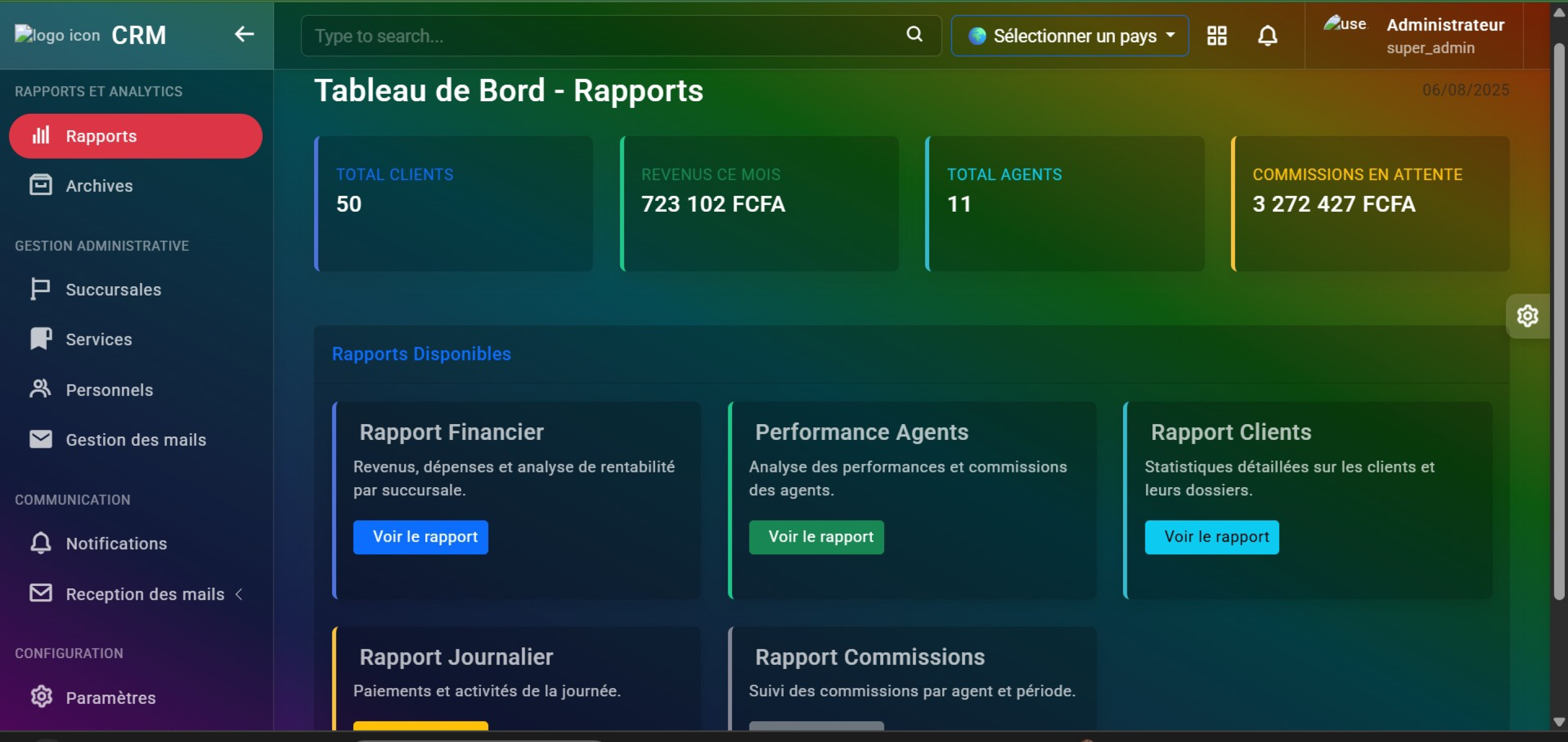
Task: Click Voir le rapport under Performance Agents
Action: [816, 536]
